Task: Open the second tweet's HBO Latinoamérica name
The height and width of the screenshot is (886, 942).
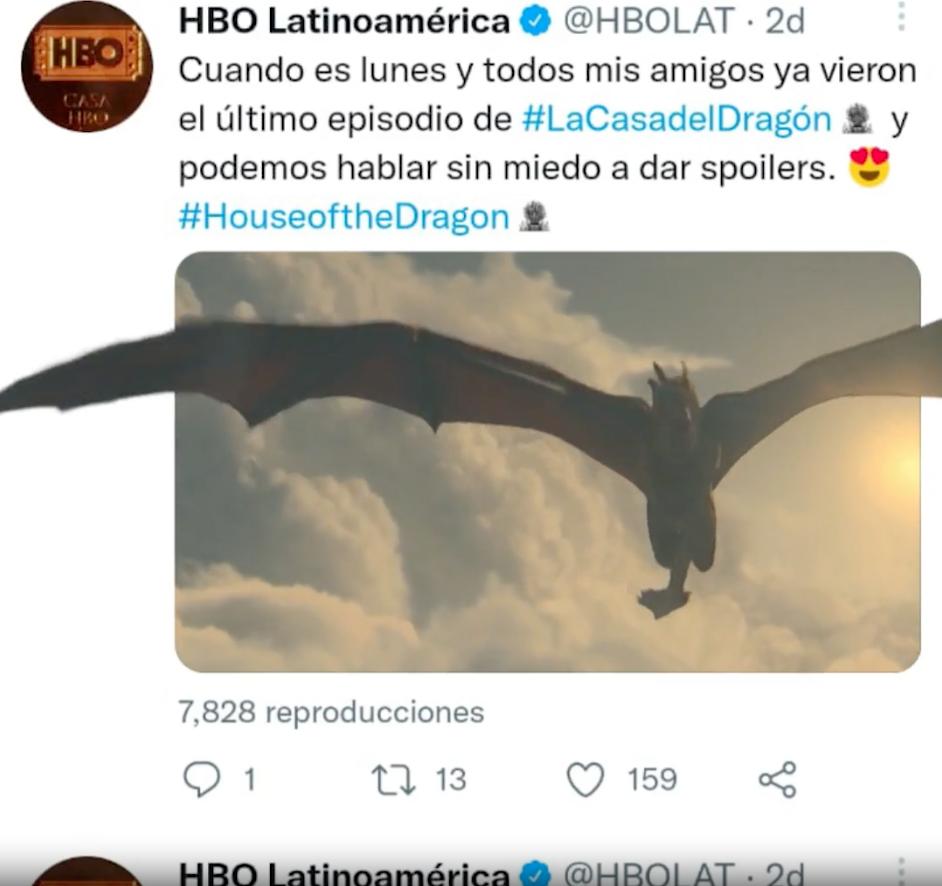Action: pos(344,873)
